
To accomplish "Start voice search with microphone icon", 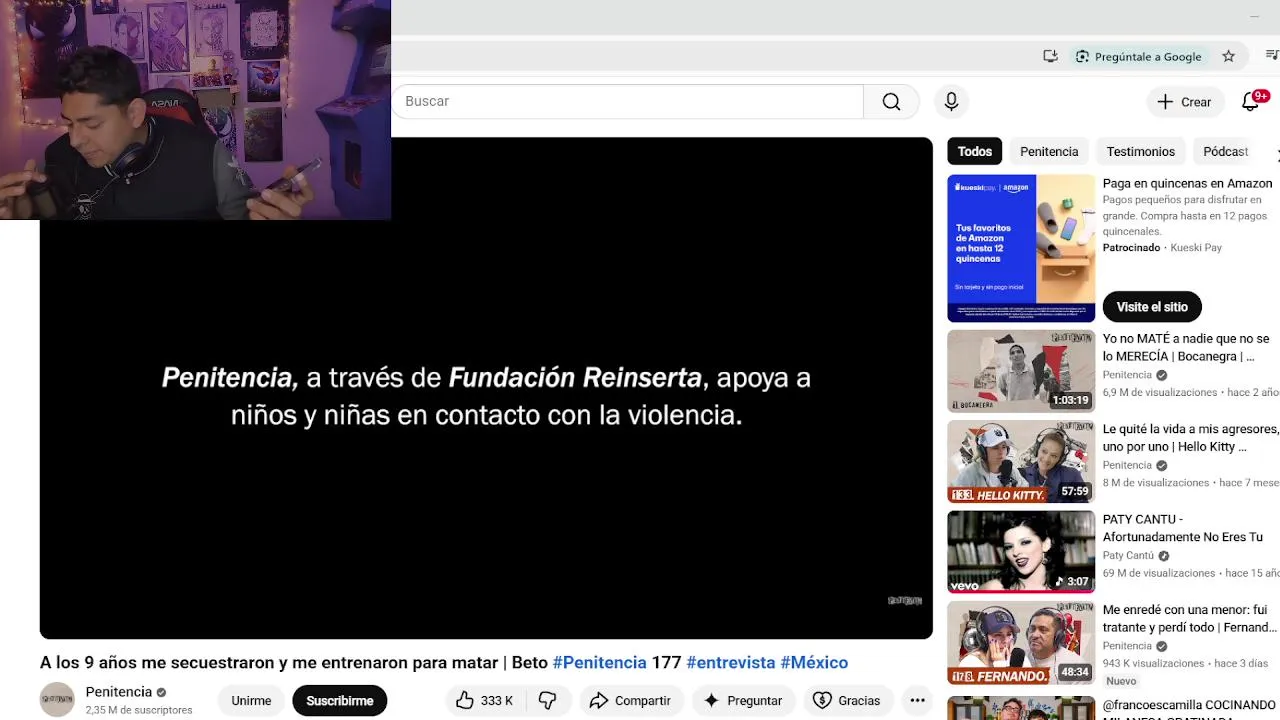I will pyautogui.click(x=951, y=102).
